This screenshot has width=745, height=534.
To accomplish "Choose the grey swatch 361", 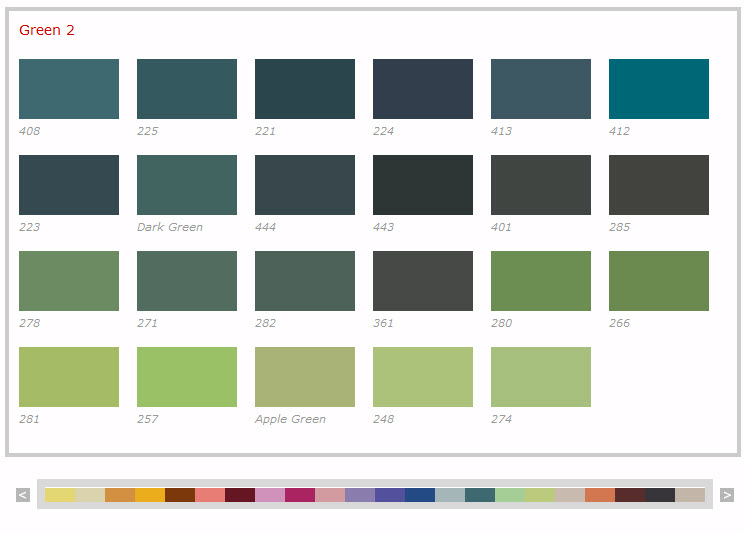I will (x=423, y=281).
